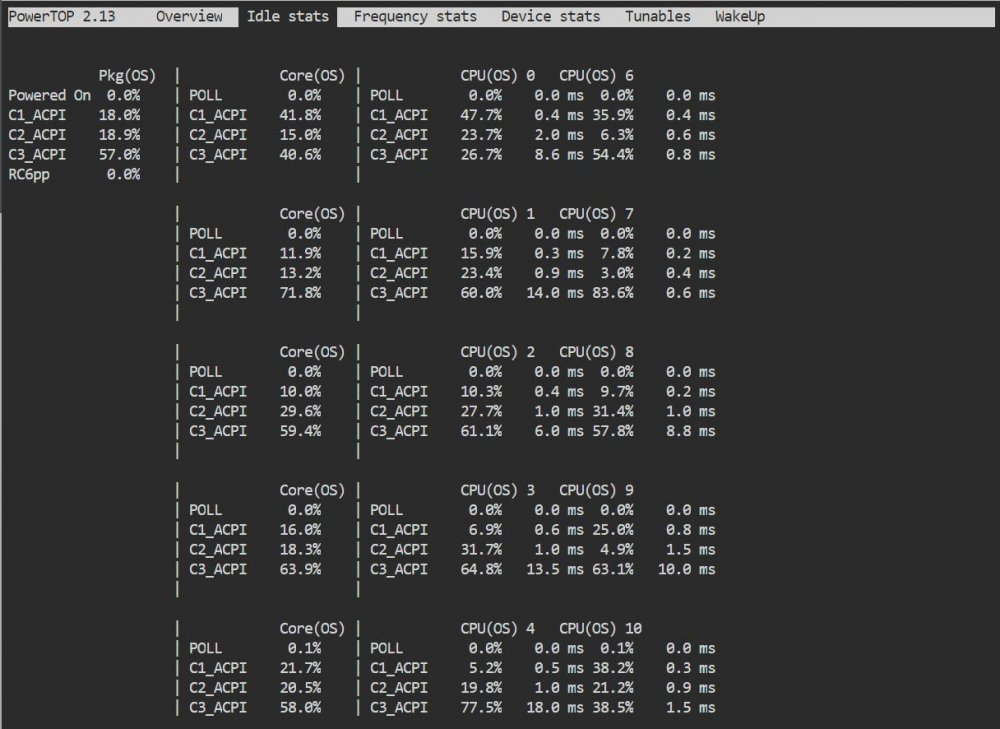Click the CPU 3 value 31.7%
The image size is (1000, 729).
[x=482, y=550]
